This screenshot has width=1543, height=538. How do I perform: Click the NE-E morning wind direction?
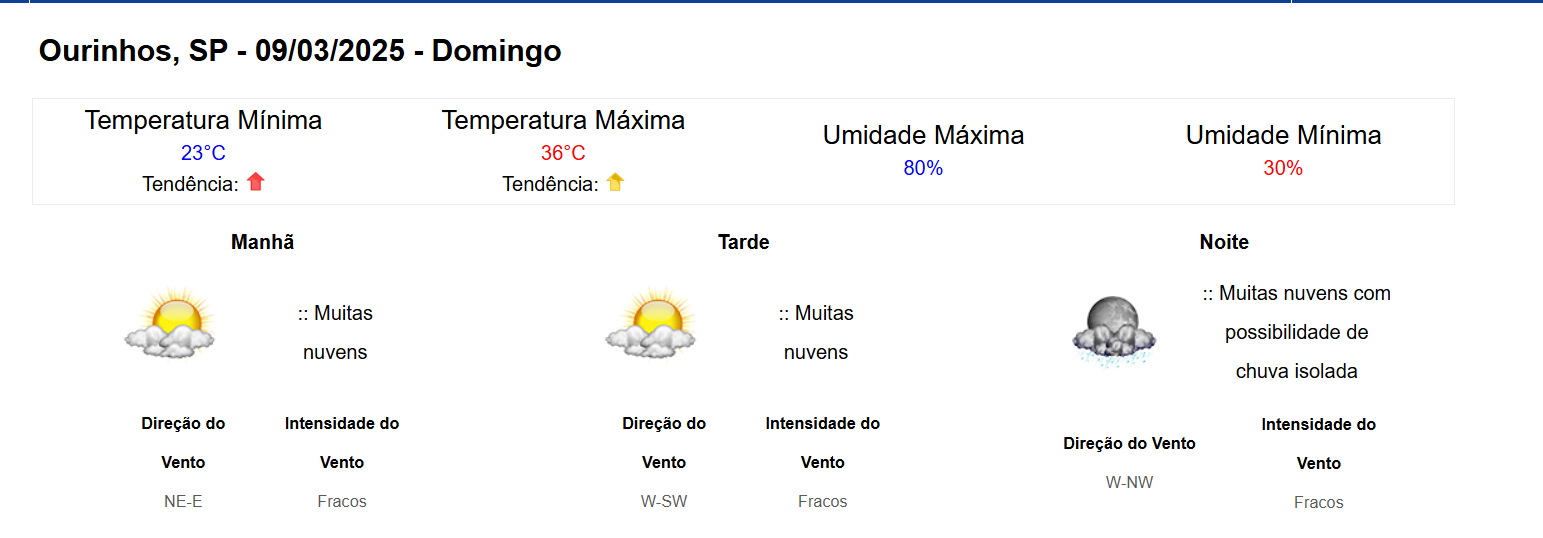(x=183, y=501)
